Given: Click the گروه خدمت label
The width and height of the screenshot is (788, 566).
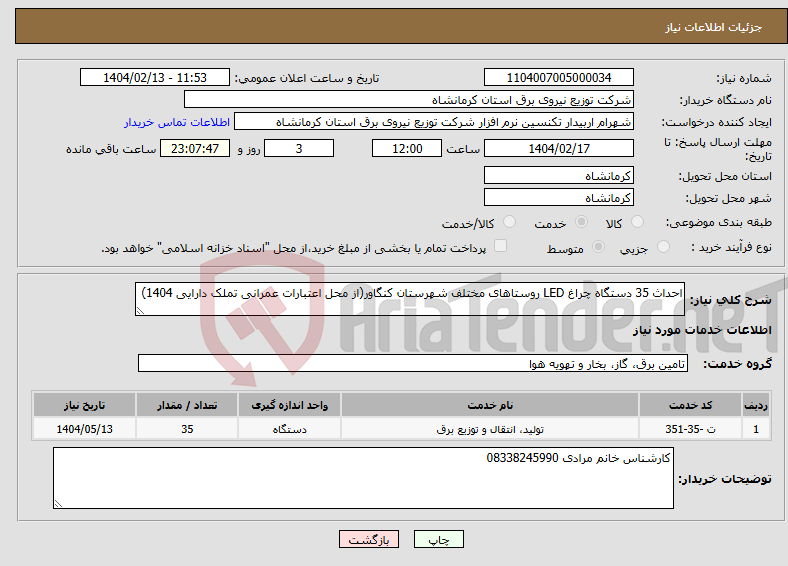Looking at the screenshot, I should [x=737, y=363].
